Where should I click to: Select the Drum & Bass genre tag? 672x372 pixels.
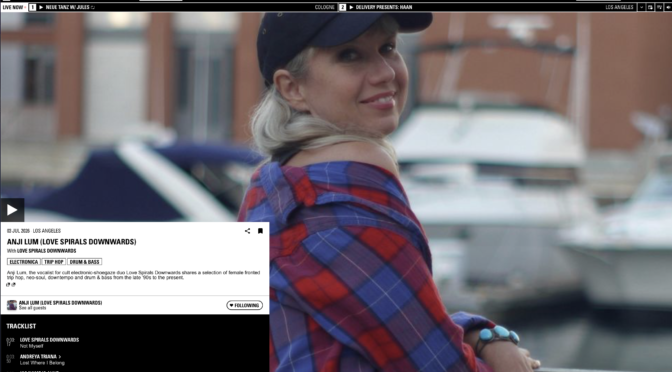click(x=84, y=262)
